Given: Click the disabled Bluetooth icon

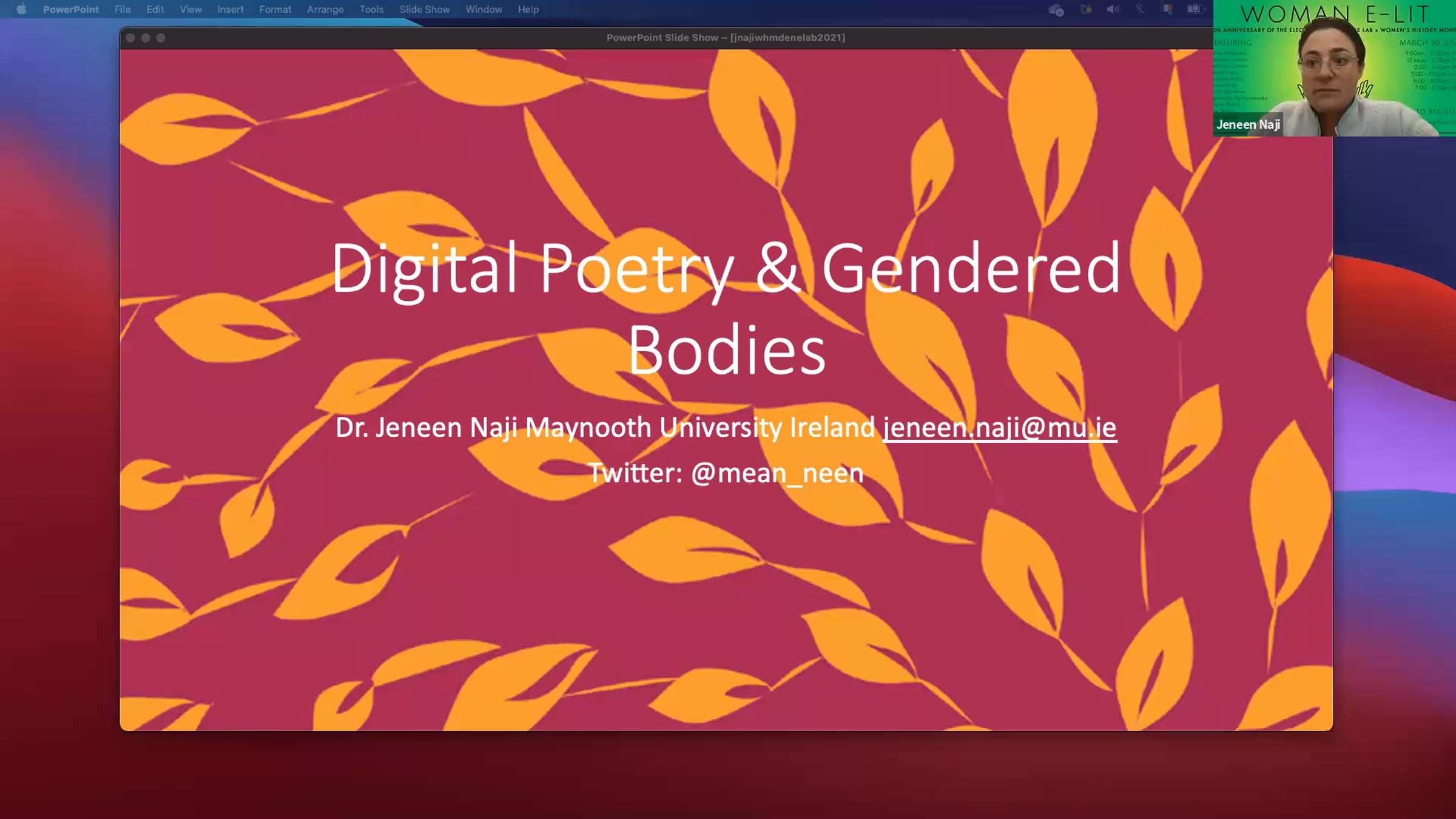Looking at the screenshot, I should pos(1140,9).
